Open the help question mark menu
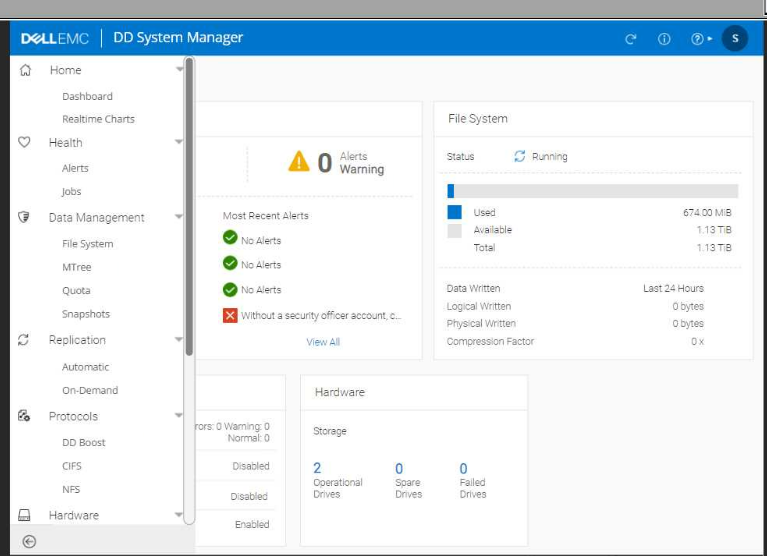 click(x=701, y=39)
